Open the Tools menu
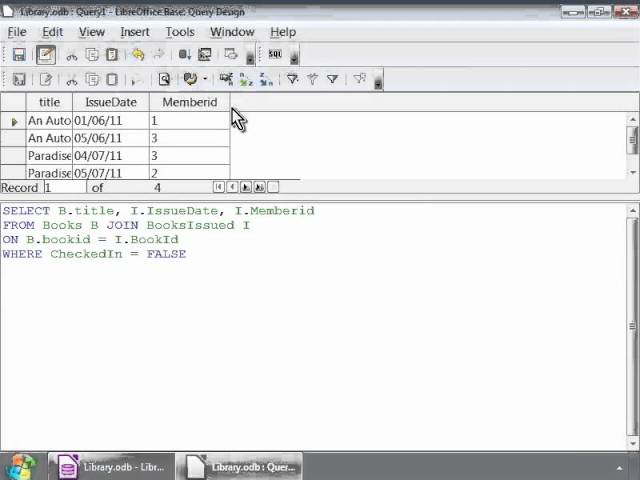This screenshot has width=640, height=480. [180, 32]
